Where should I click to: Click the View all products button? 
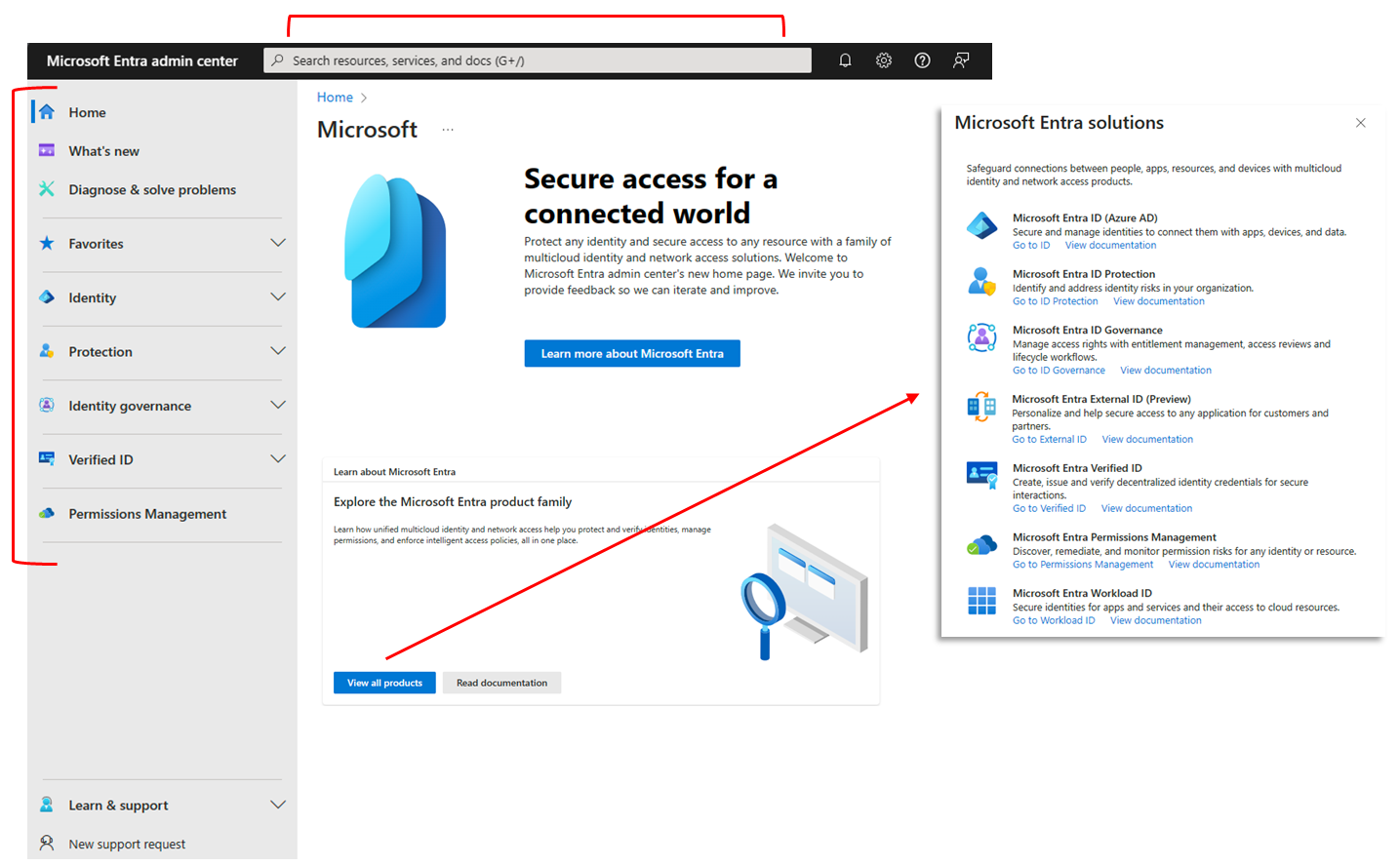[x=384, y=683]
